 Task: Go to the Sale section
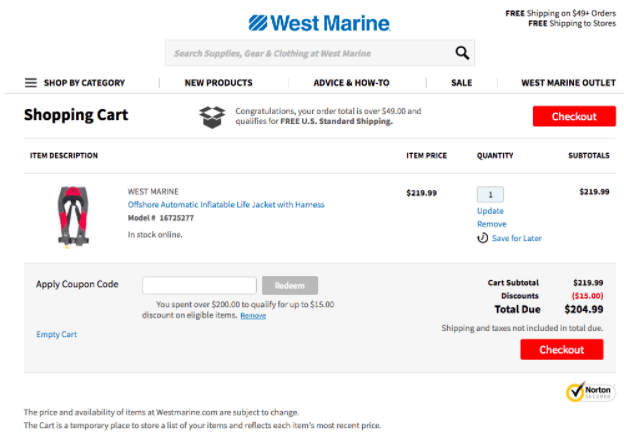461,83
